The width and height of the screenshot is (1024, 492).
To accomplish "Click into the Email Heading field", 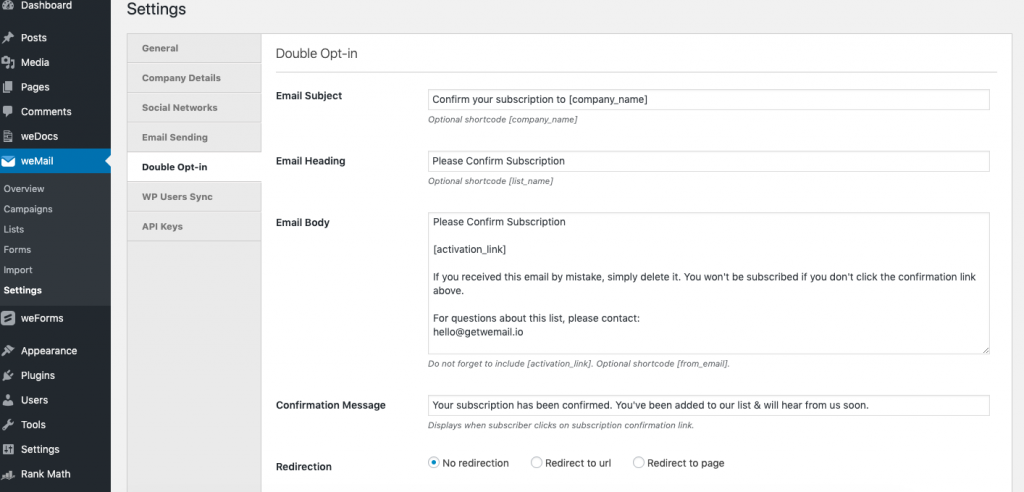I will pos(709,161).
